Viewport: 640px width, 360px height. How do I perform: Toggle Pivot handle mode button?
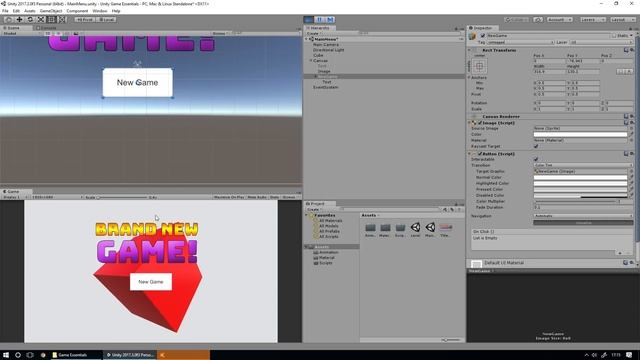[85, 19]
